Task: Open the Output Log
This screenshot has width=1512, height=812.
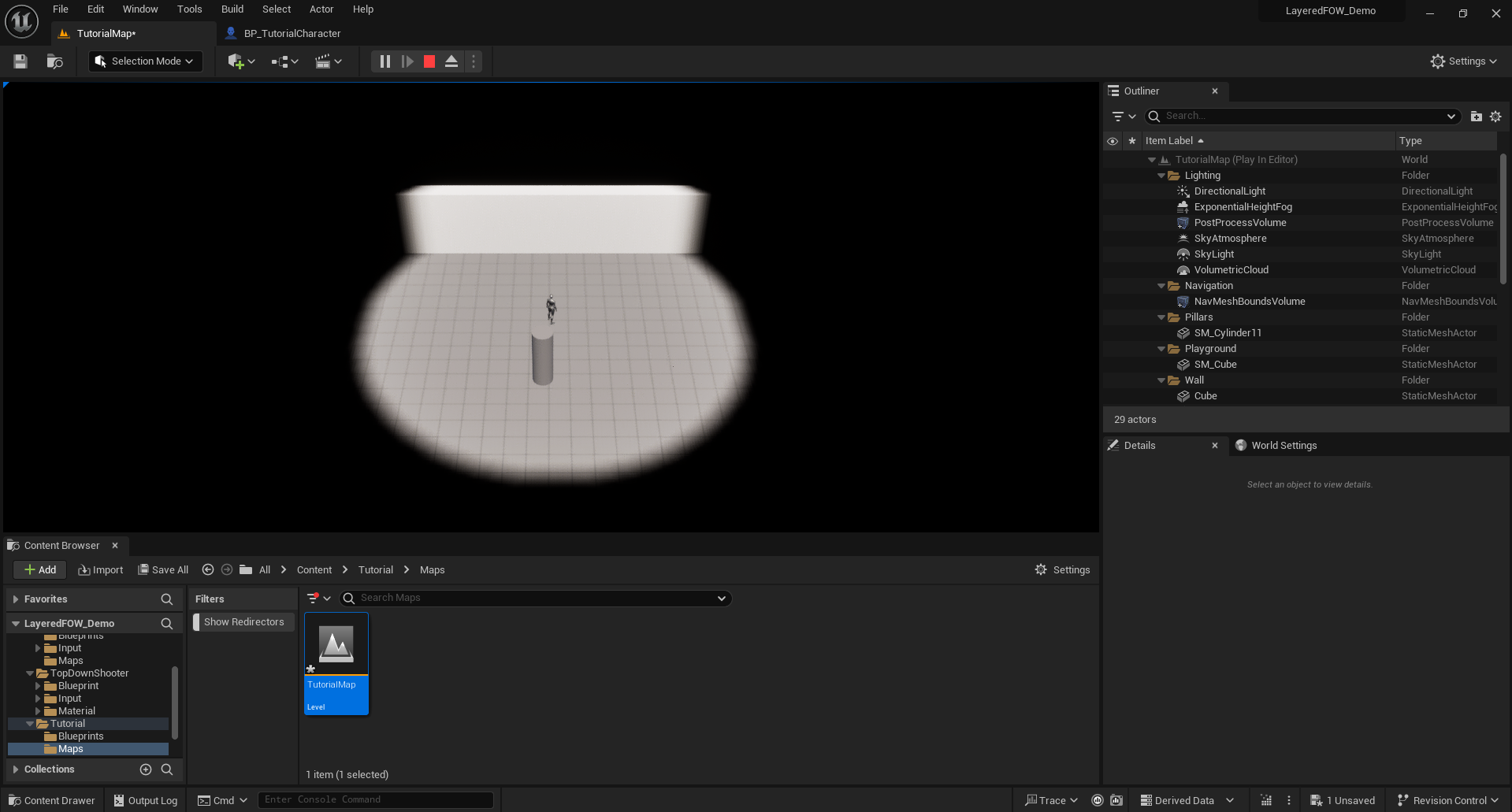Action: point(146,801)
